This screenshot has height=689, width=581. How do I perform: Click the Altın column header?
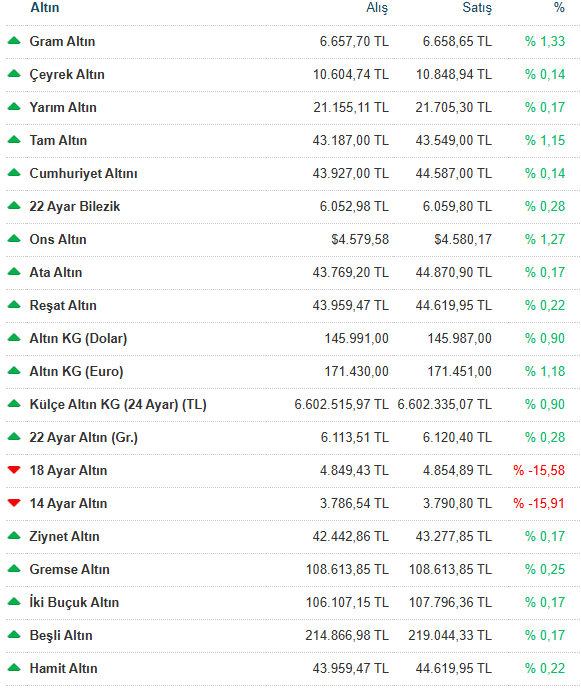(x=44, y=7)
